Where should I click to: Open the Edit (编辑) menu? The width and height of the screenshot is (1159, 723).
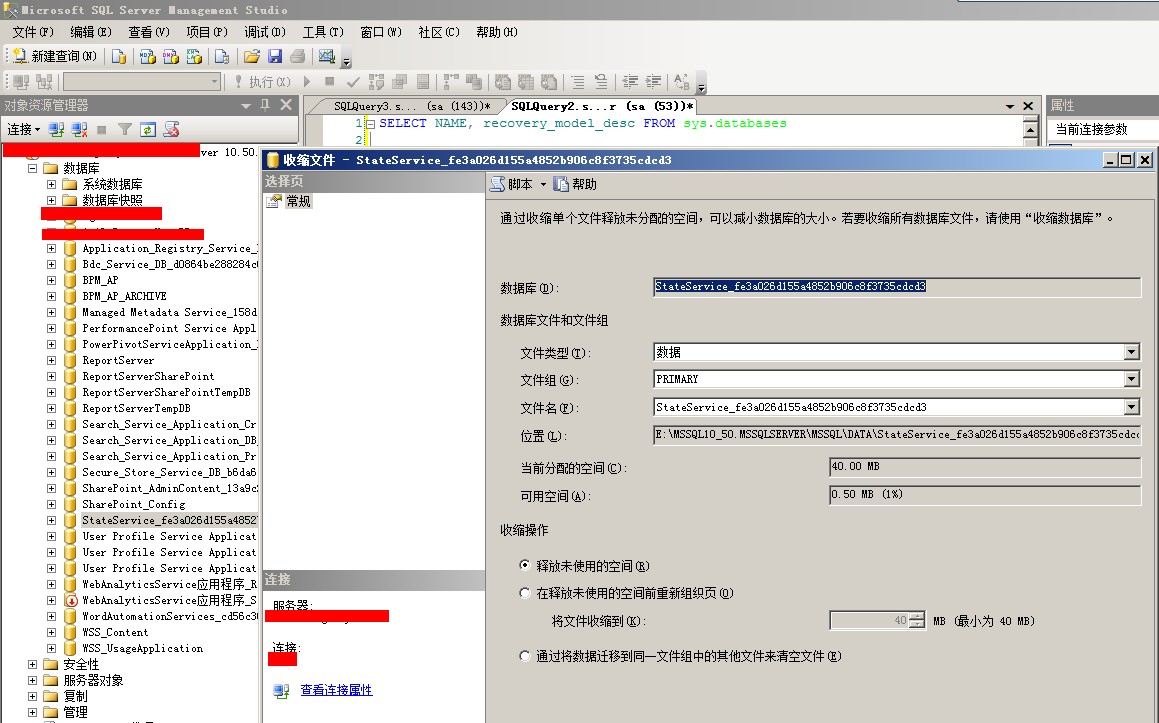pyautogui.click(x=91, y=32)
